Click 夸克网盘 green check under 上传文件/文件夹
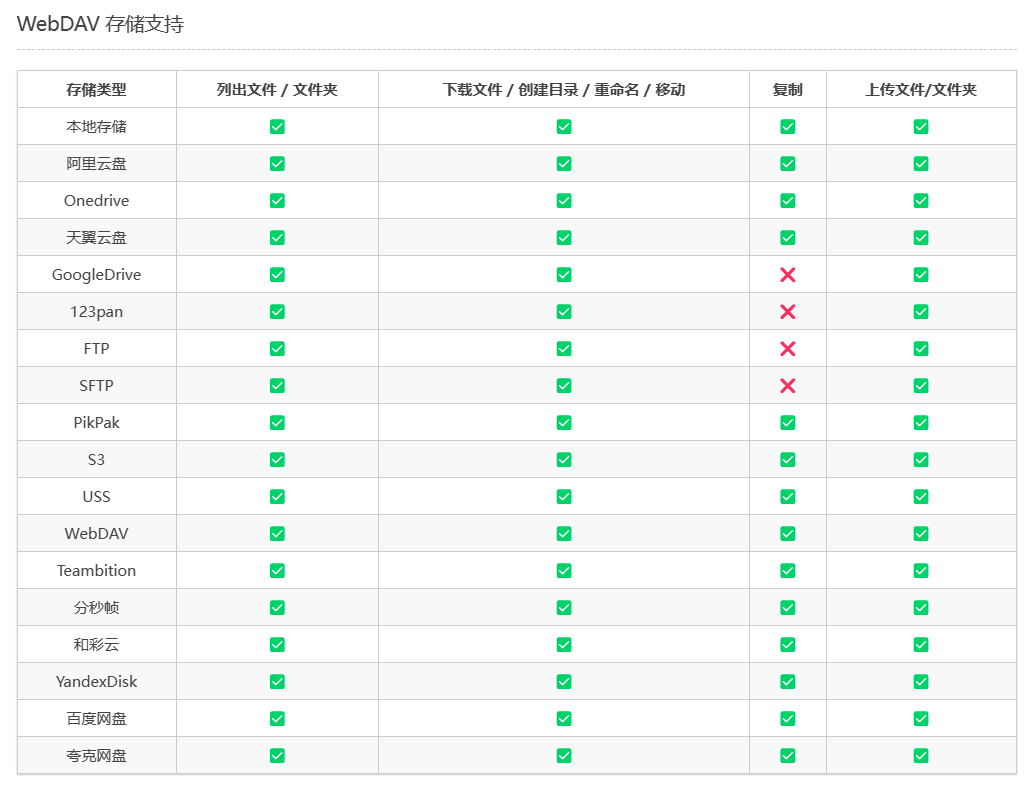Image resolution: width=1035 pixels, height=790 pixels. [920, 756]
